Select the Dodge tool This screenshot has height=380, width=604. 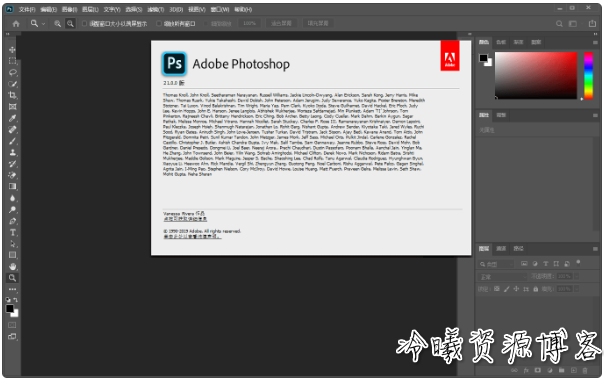pyautogui.click(x=12, y=210)
